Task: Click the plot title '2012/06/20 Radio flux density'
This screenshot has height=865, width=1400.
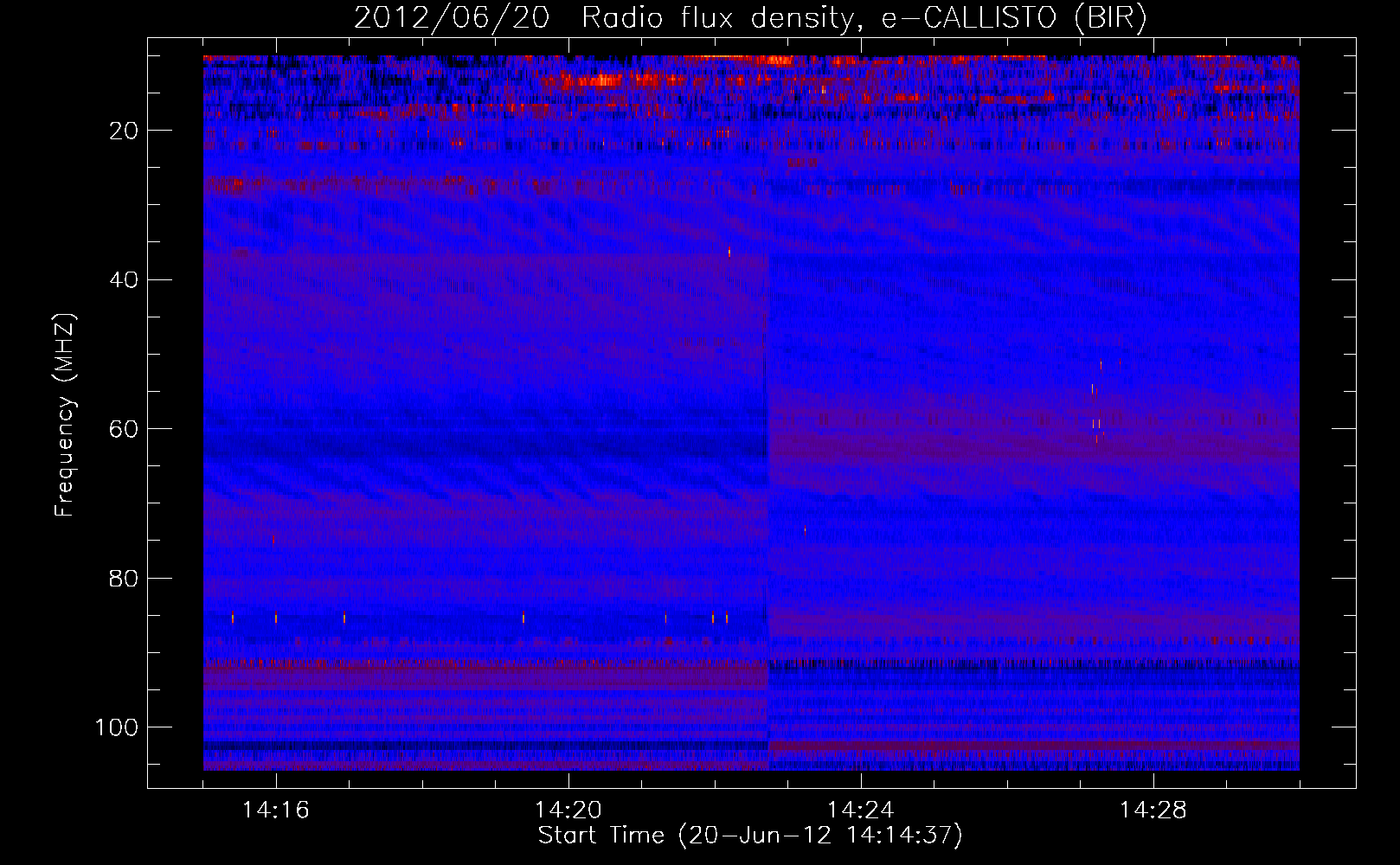Action: click(x=750, y=18)
